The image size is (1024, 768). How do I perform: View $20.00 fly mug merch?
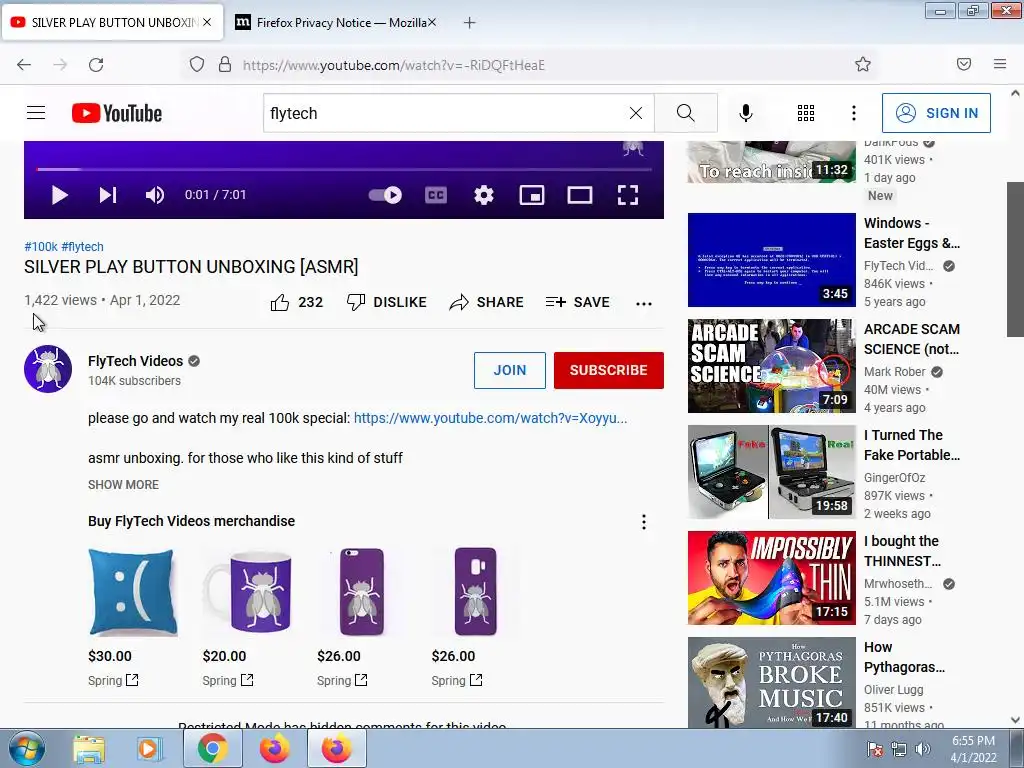(x=248, y=592)
